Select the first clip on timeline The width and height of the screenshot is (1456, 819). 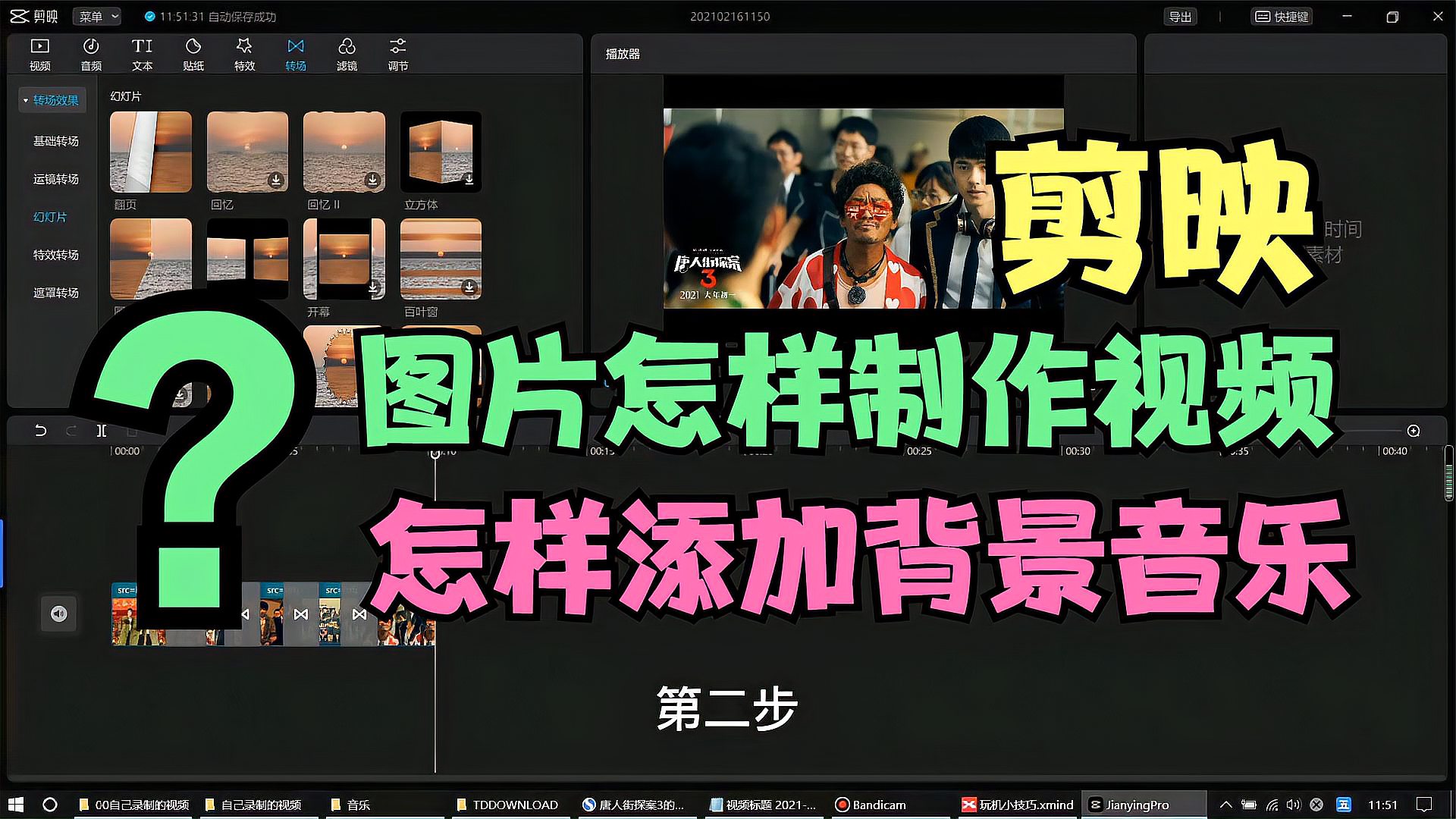point(138,614)
